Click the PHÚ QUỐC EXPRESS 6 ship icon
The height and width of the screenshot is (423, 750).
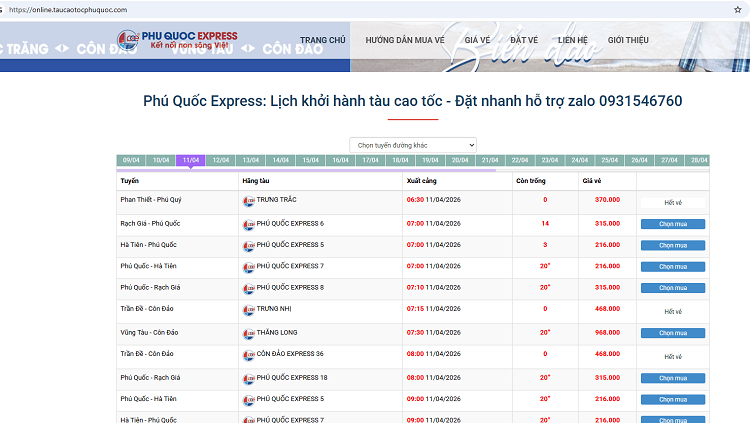[x=248, y=223]
